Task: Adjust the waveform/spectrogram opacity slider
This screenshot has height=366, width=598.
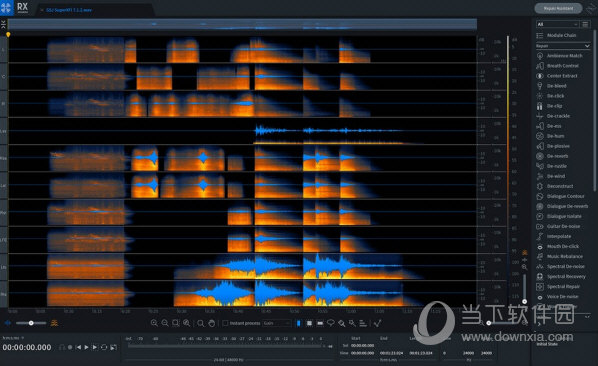Action: tap(31, 323)
